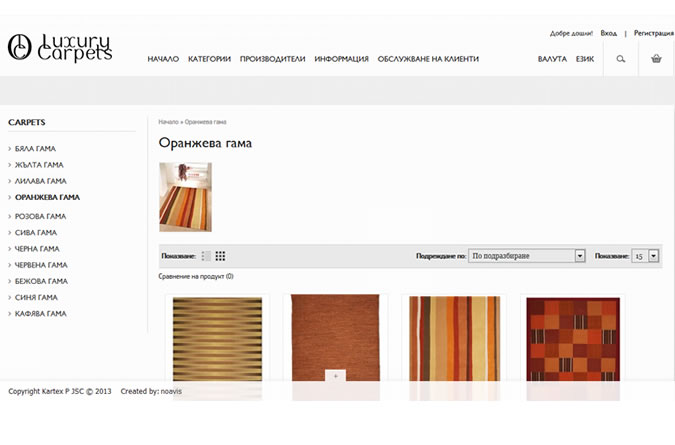Open the sort order dropdown

pyautogui.click(x=526, y=256)
